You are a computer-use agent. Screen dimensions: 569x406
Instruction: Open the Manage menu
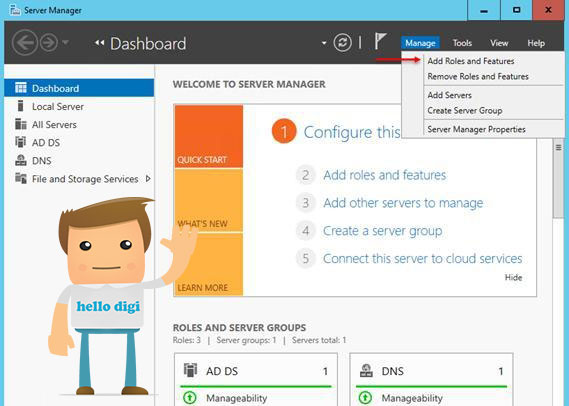(420, 43)
